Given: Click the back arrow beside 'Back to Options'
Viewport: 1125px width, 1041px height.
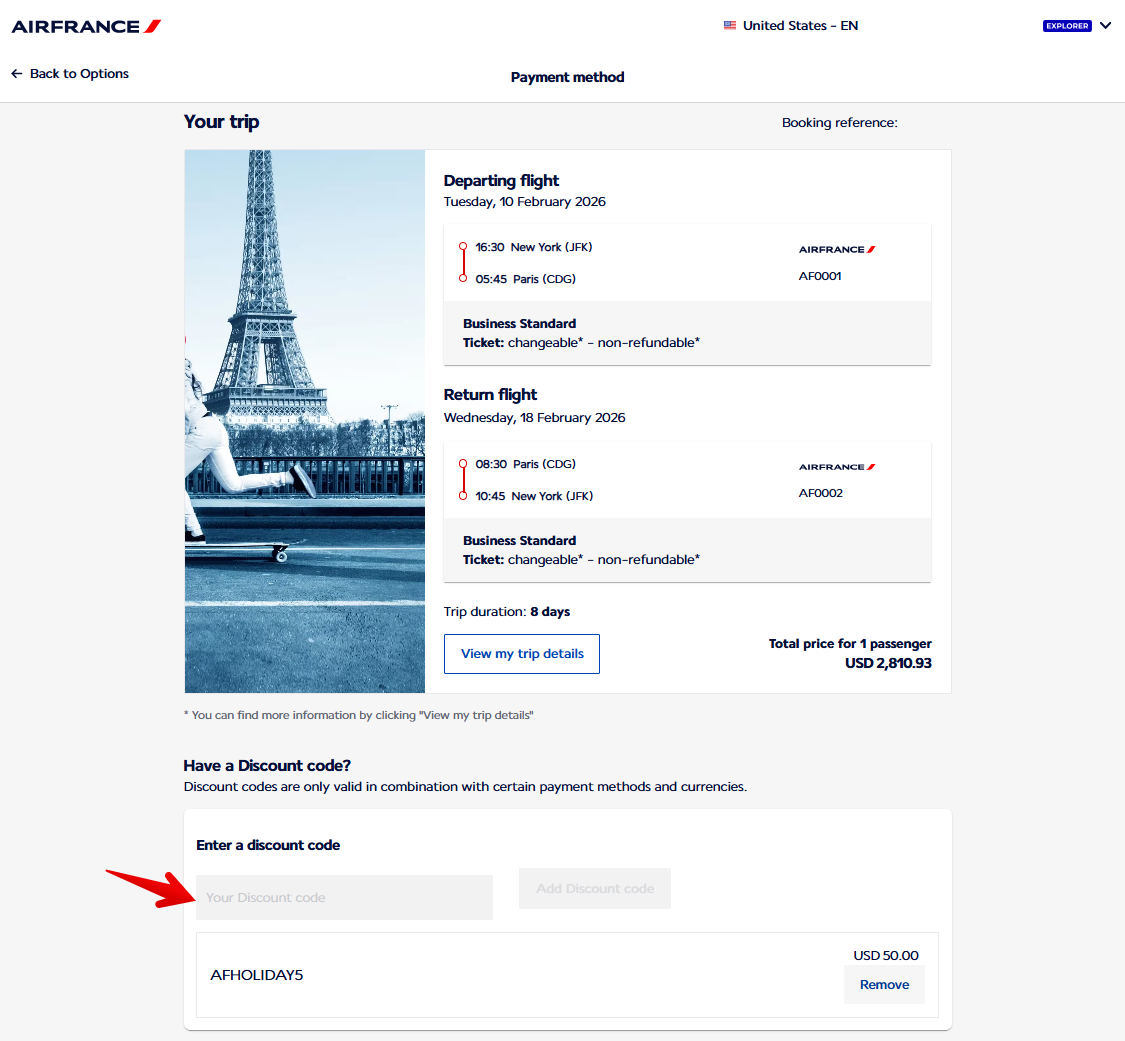Looking at the screenshot, I should click(x=16, y=73).
